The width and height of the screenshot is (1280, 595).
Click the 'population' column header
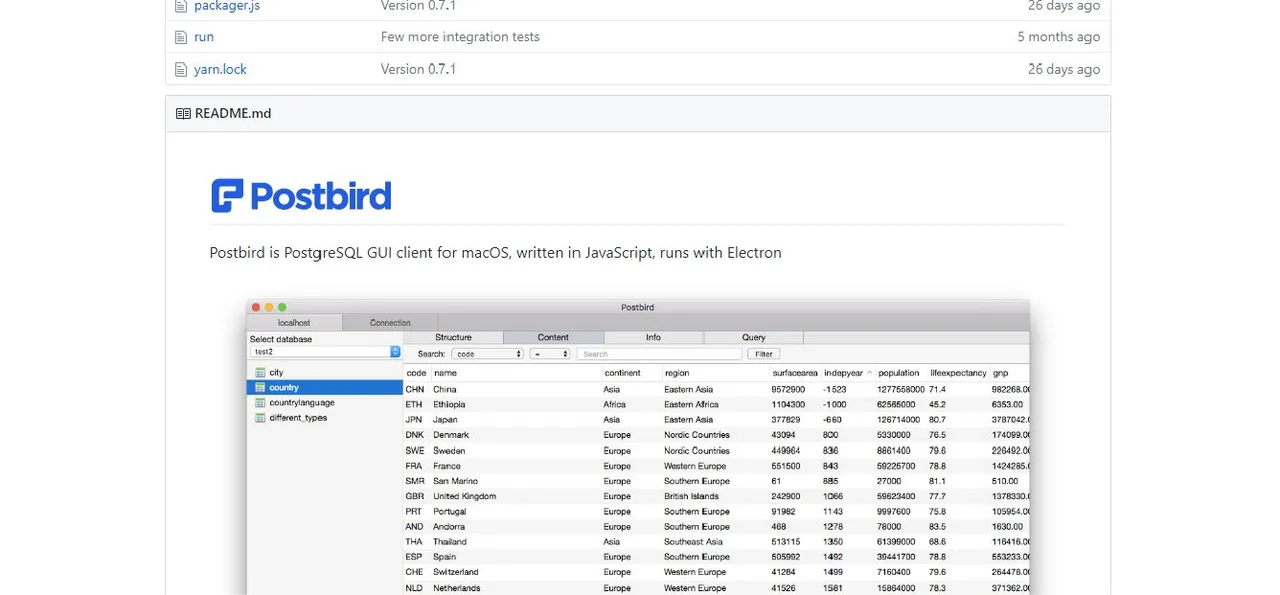(x=898, y=373)
